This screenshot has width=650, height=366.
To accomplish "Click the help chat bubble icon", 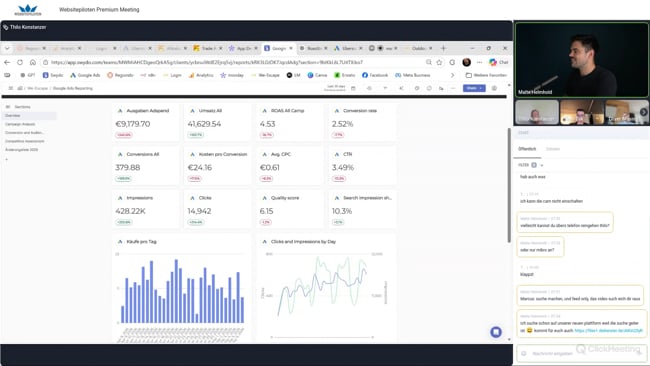I will (x=496, y=332).
